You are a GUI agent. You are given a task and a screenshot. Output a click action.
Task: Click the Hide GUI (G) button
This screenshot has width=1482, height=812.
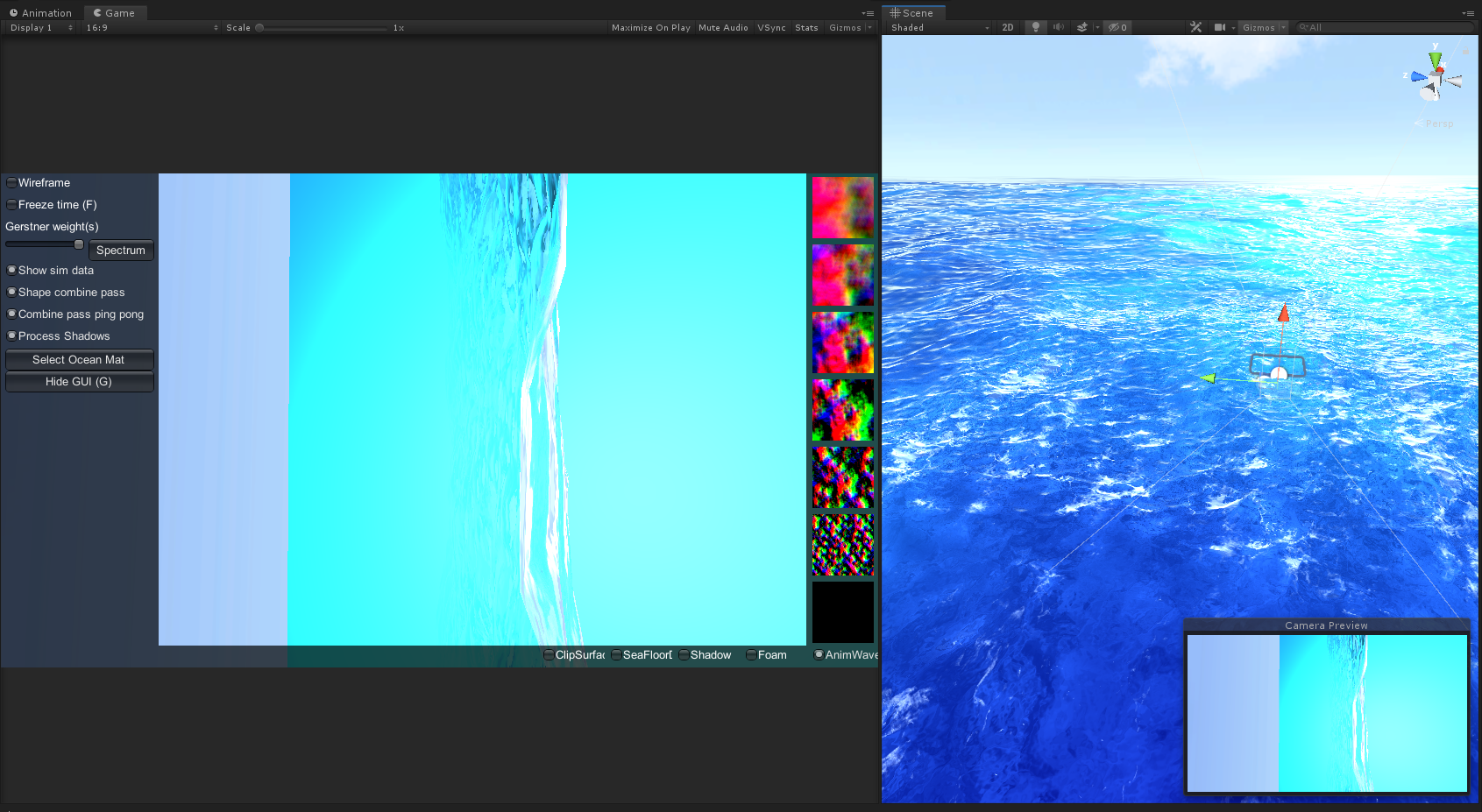pyautogui.click(x=79, y=381)
